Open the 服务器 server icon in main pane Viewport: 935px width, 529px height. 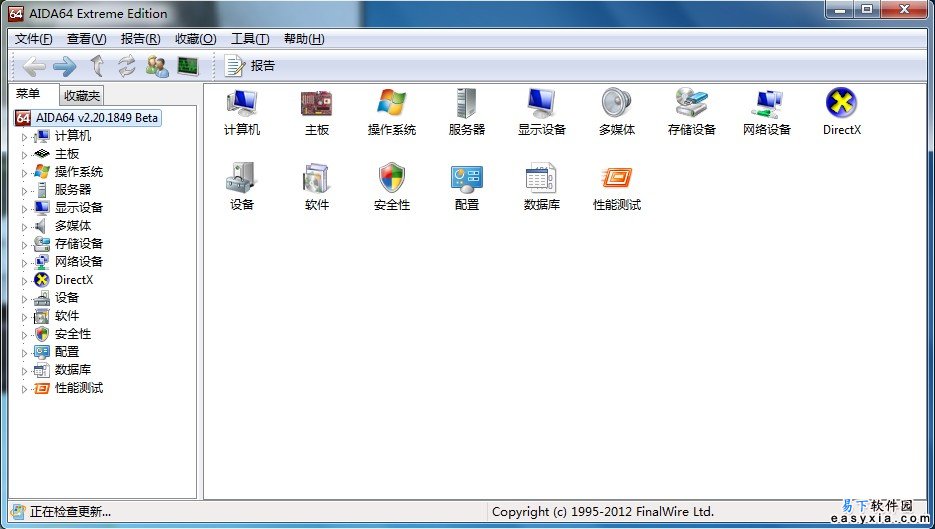(466, 103)
